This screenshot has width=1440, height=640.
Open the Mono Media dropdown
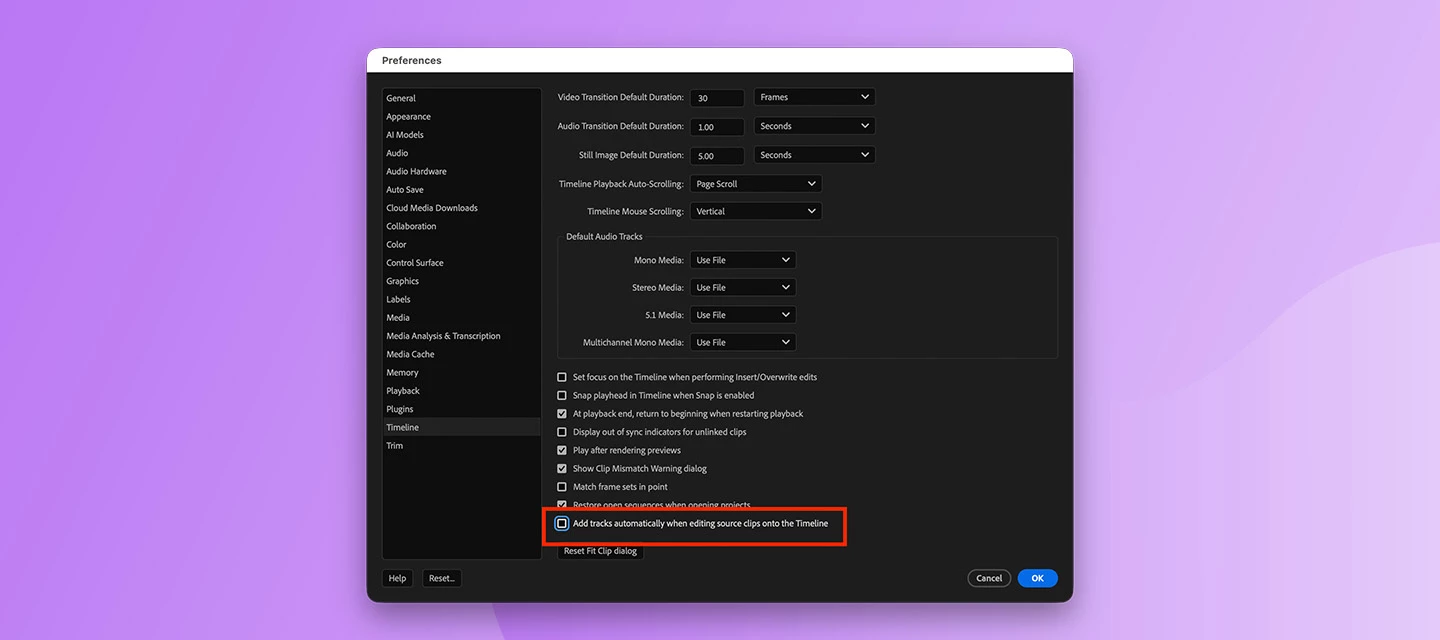tap(744, 260)
